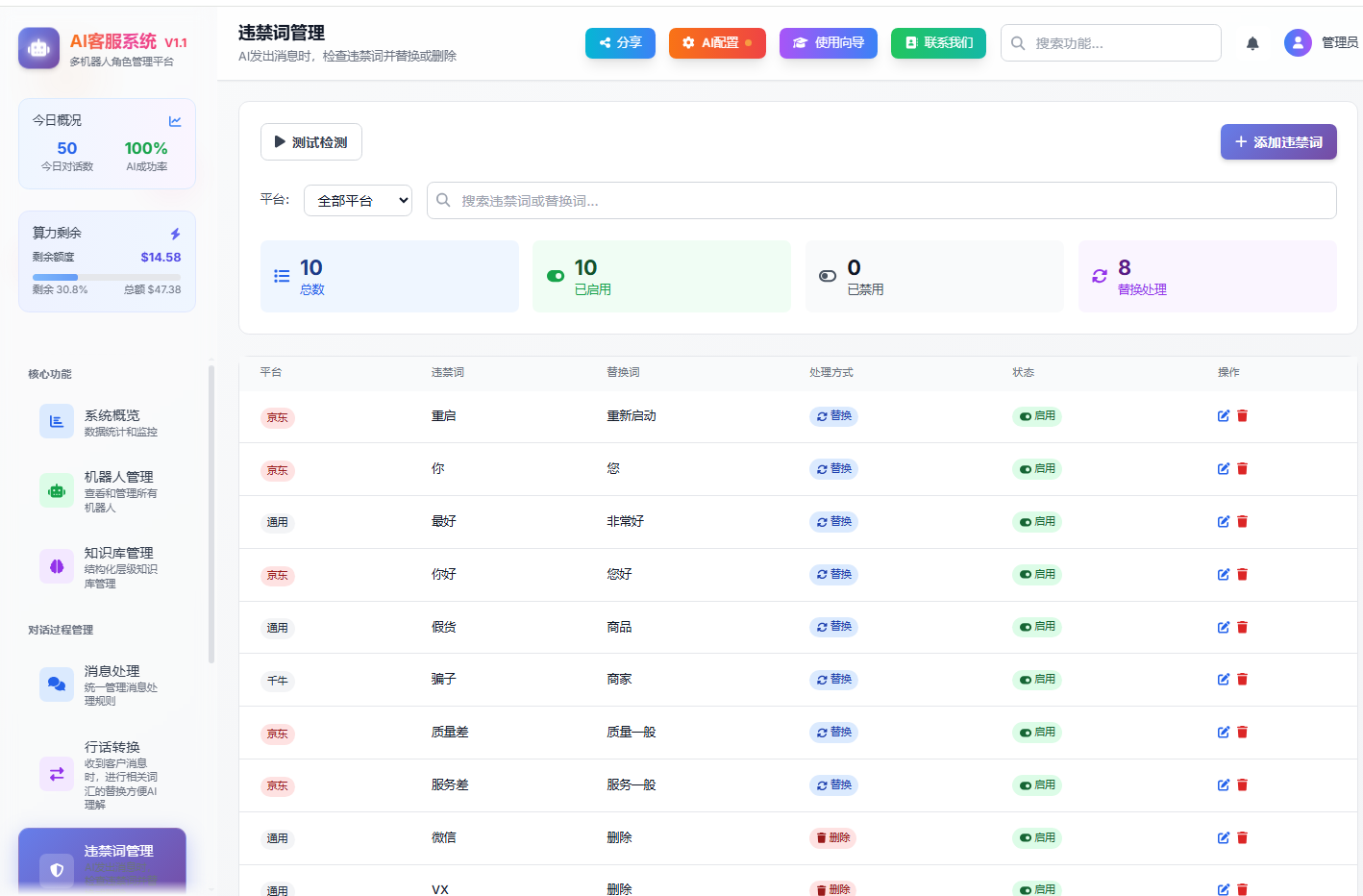The width and height of the screenshot is (1363, 896).
Task: Toggle 启用 status for 最好 row
Action: (x=1037, y=522)
